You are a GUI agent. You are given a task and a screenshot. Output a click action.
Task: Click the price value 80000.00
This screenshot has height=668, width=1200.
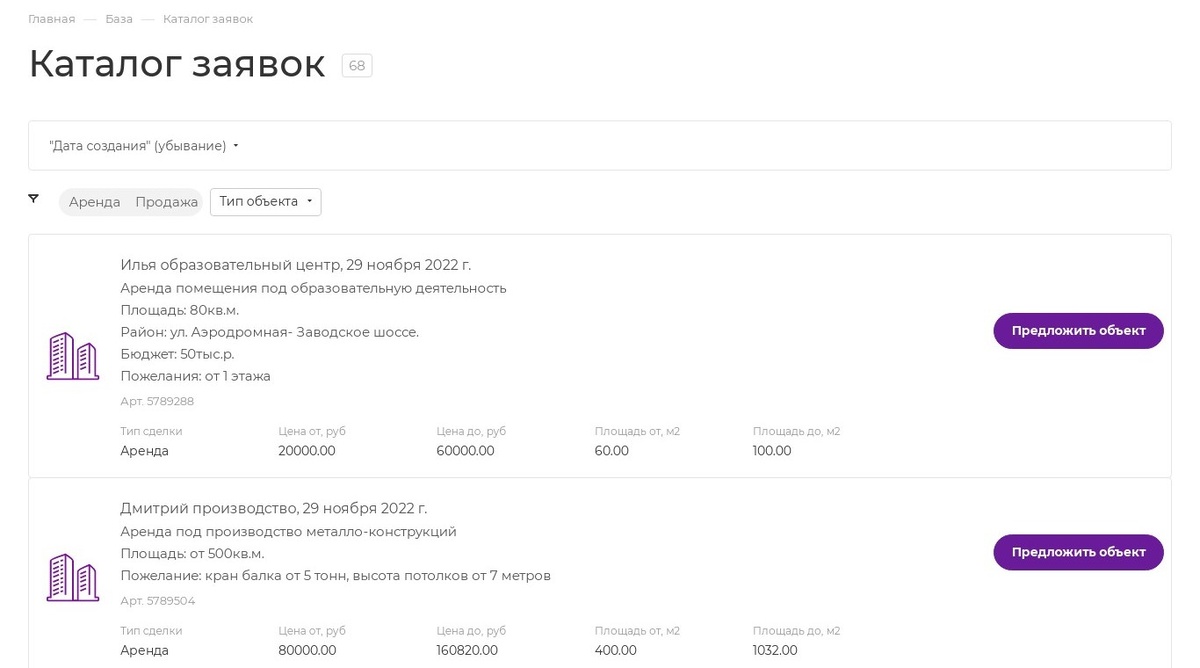point(307,651)
